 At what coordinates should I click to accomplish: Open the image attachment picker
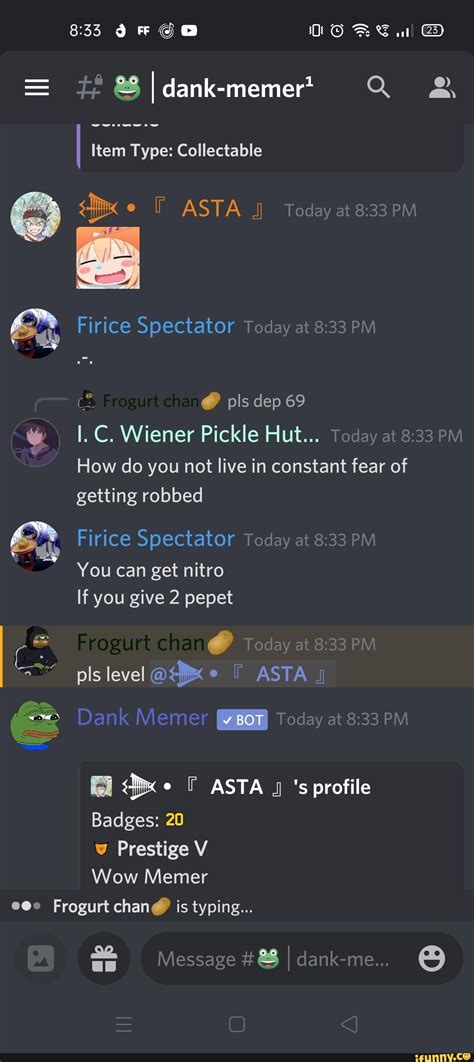pyautogui.click(x=41, y=958)
